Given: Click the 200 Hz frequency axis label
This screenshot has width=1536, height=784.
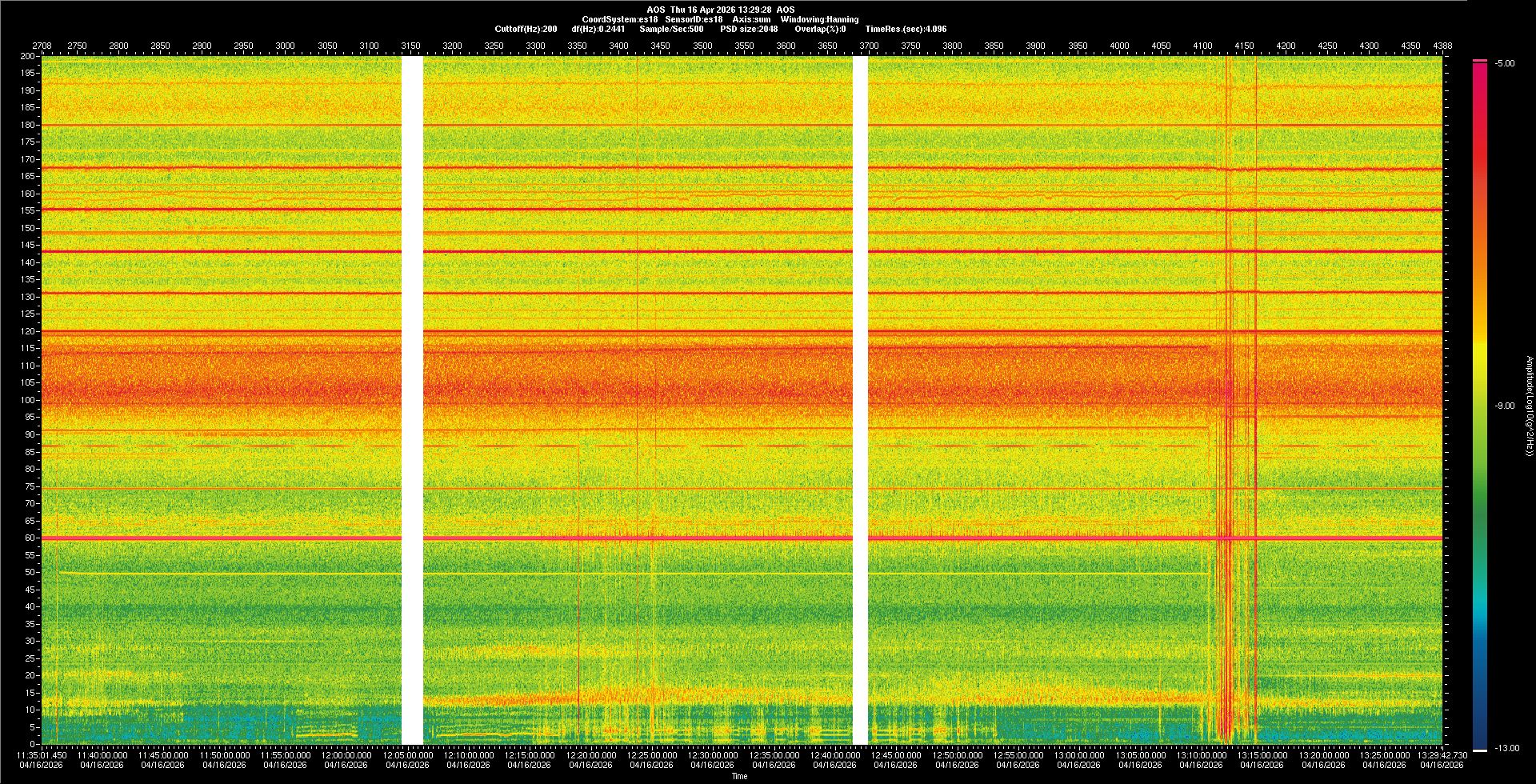Looking at the screenshot, I should tap(27, 57).
